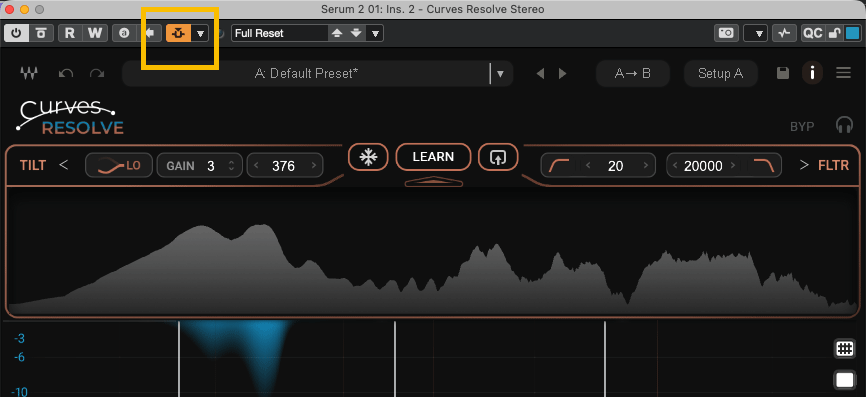Click the snowflake freeze icon
Viewport: 866px width, 397px height.
tap(368, 157)
